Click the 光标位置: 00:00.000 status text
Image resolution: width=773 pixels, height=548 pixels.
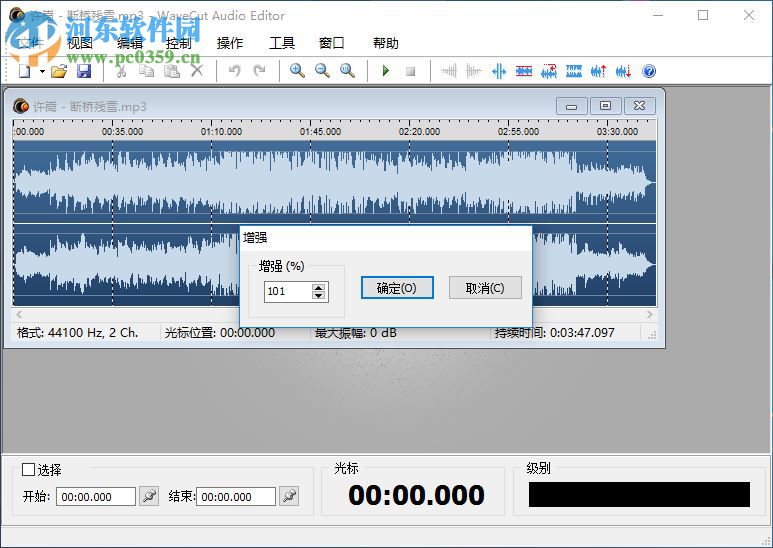pyautogui.click(x=220, y=333)
